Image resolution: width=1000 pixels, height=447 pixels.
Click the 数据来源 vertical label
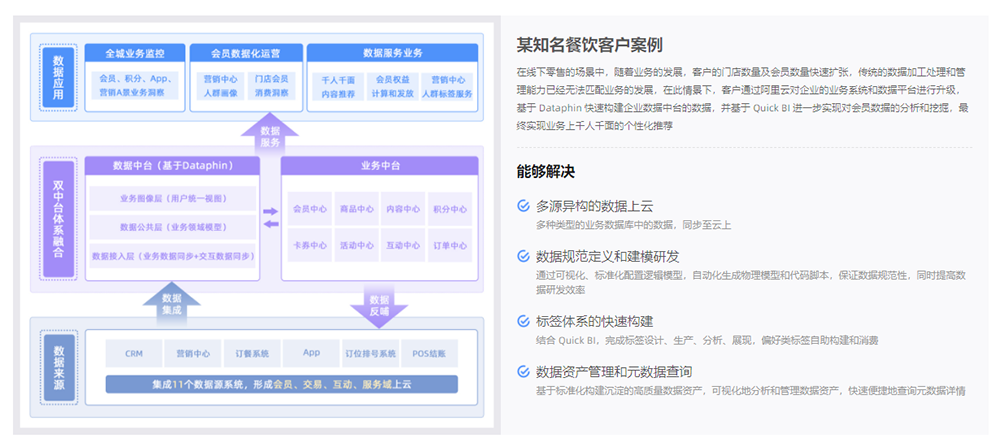58,367
